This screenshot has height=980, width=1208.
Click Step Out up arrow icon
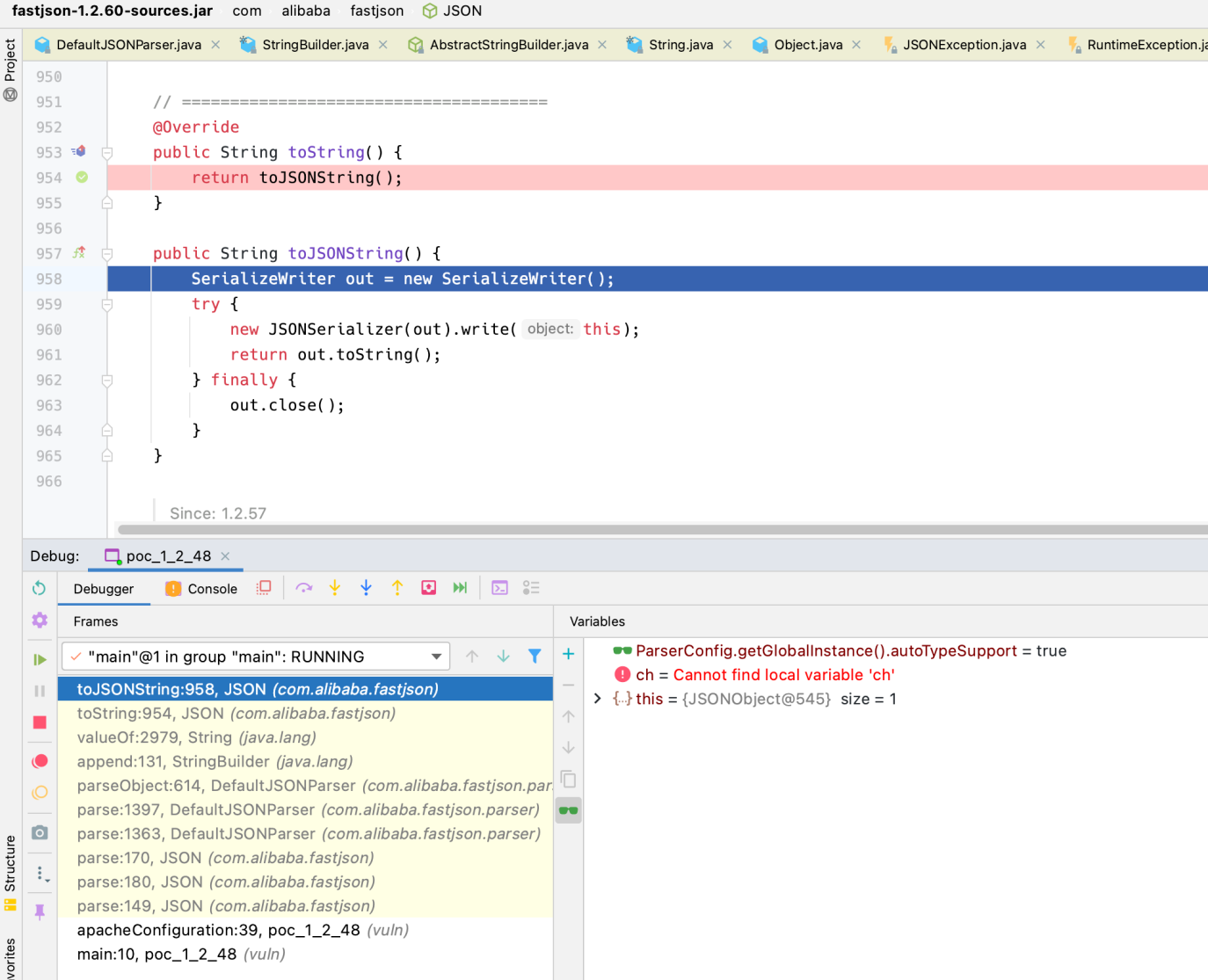point(397,588)
